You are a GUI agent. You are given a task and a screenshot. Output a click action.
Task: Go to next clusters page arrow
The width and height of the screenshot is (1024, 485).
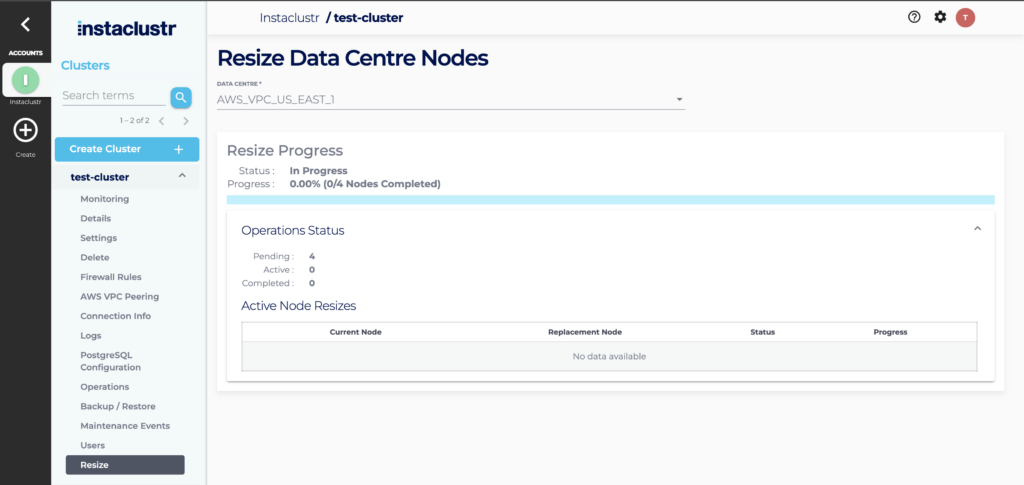point(186,121)
